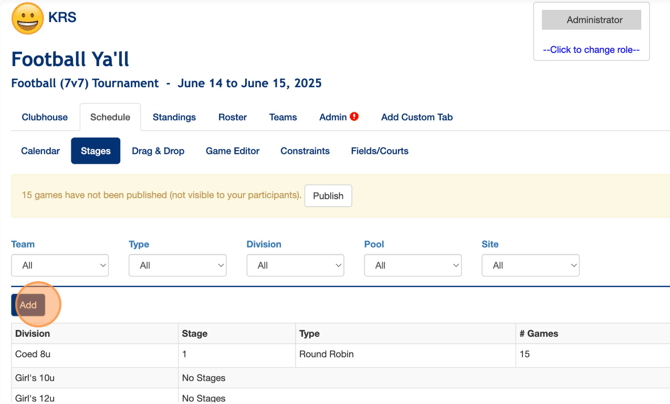The width and height of the screenshot is (670, 404).
Task: Open the Division filter dropdown
Action: [295, 265]
